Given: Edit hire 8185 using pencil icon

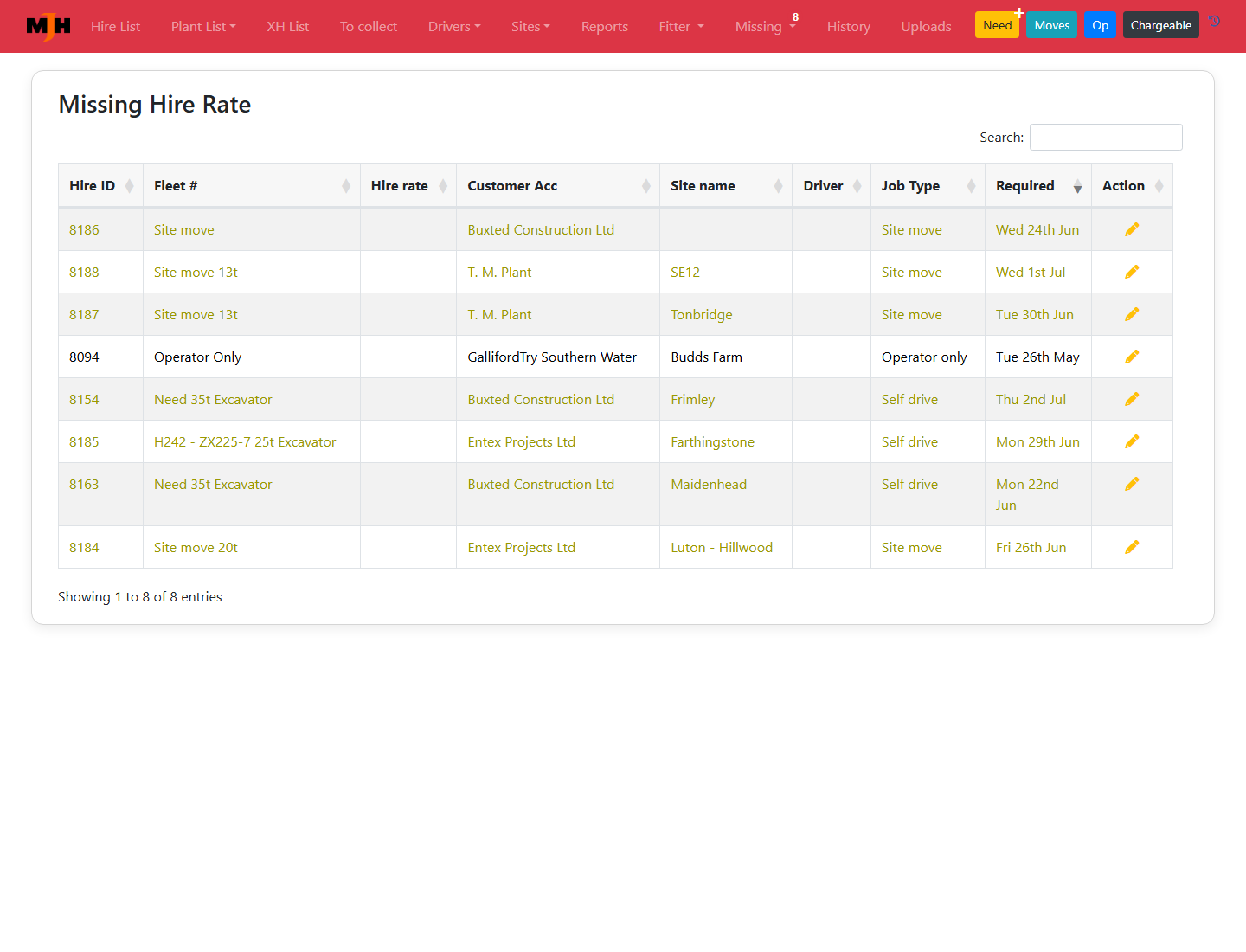Looking at the screenshot, I should tap(1132, 441).
